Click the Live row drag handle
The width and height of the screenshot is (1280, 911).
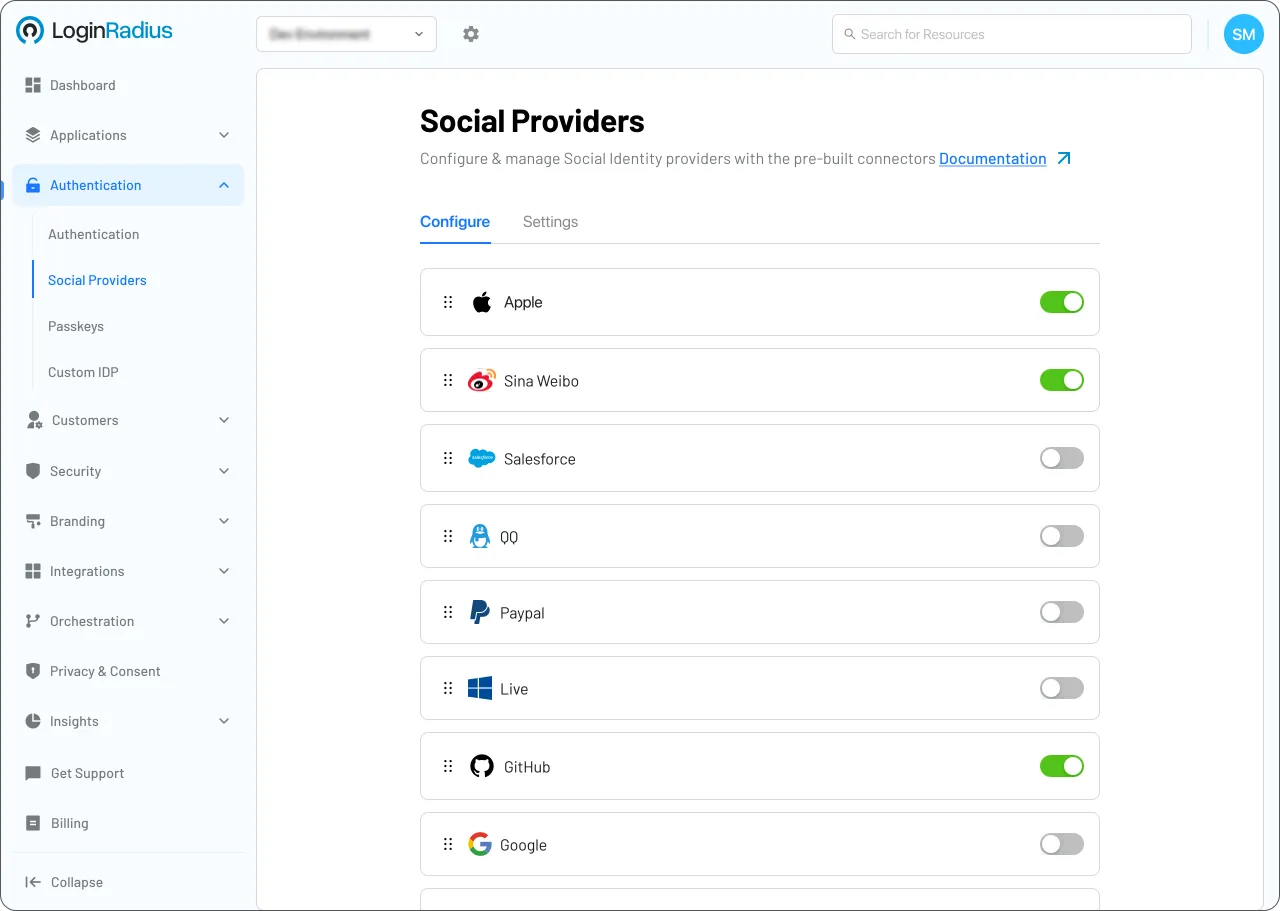[x=448, y=688]
